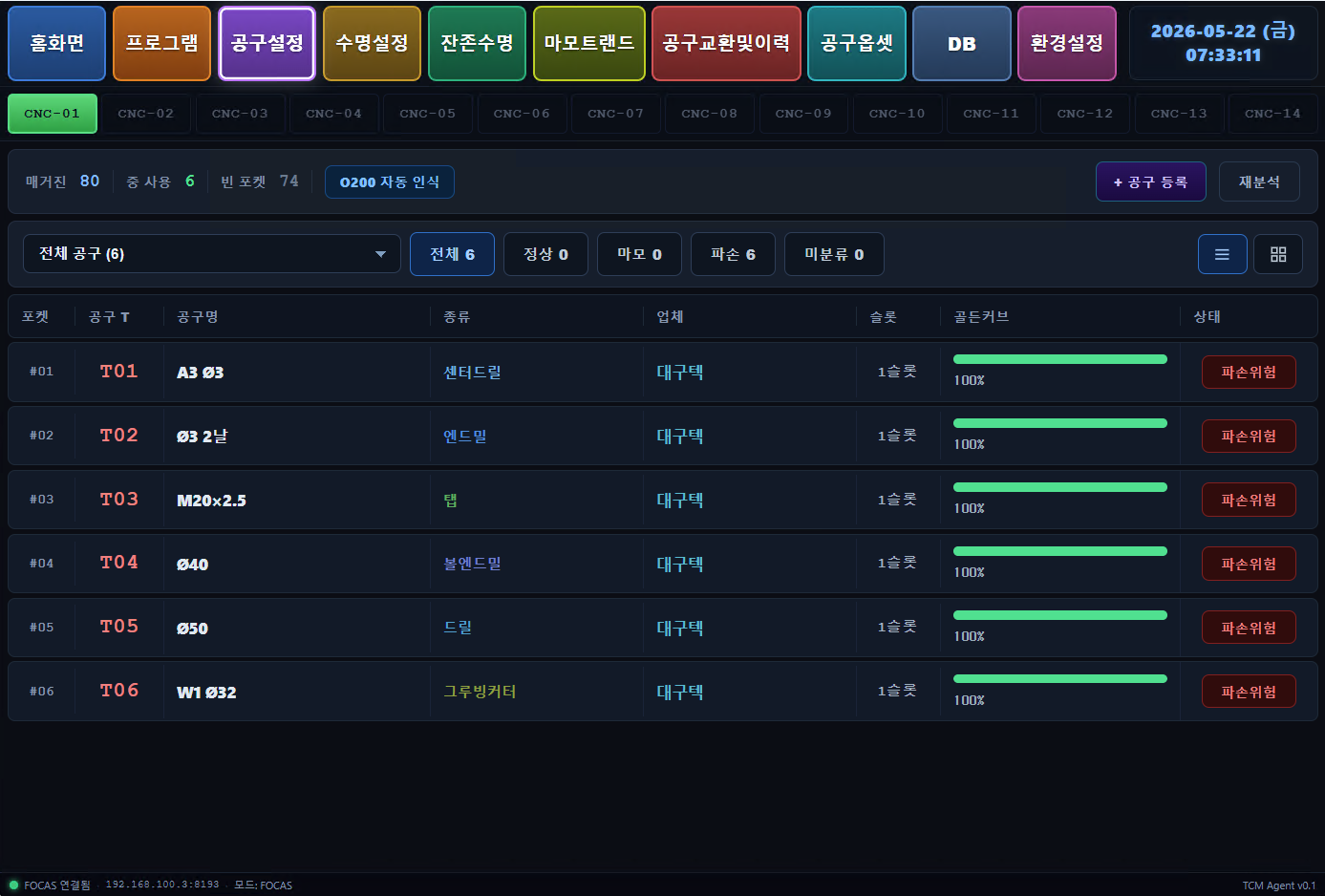Click the 상태 column header
This screenshot has width=1325, height=896.
click(x=1207, y=317)
